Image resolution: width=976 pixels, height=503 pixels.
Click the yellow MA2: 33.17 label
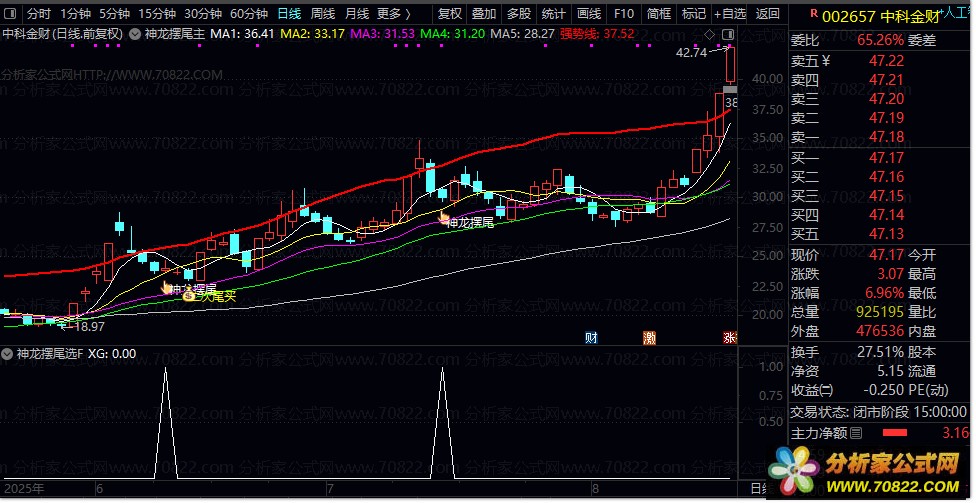click(x=312, y=34)
